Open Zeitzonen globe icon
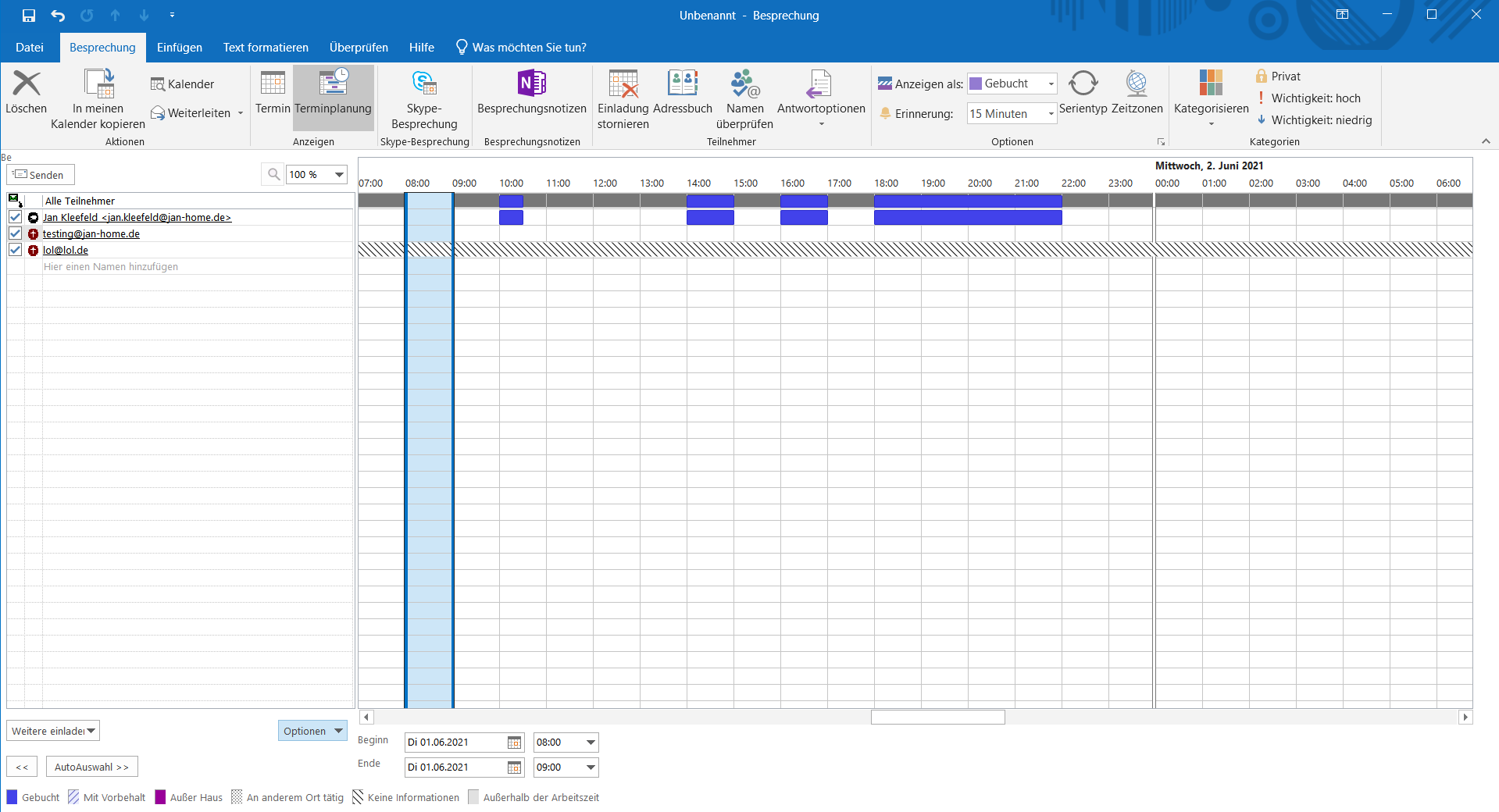The image size is (1499, 812). (x=1137, y=84)
